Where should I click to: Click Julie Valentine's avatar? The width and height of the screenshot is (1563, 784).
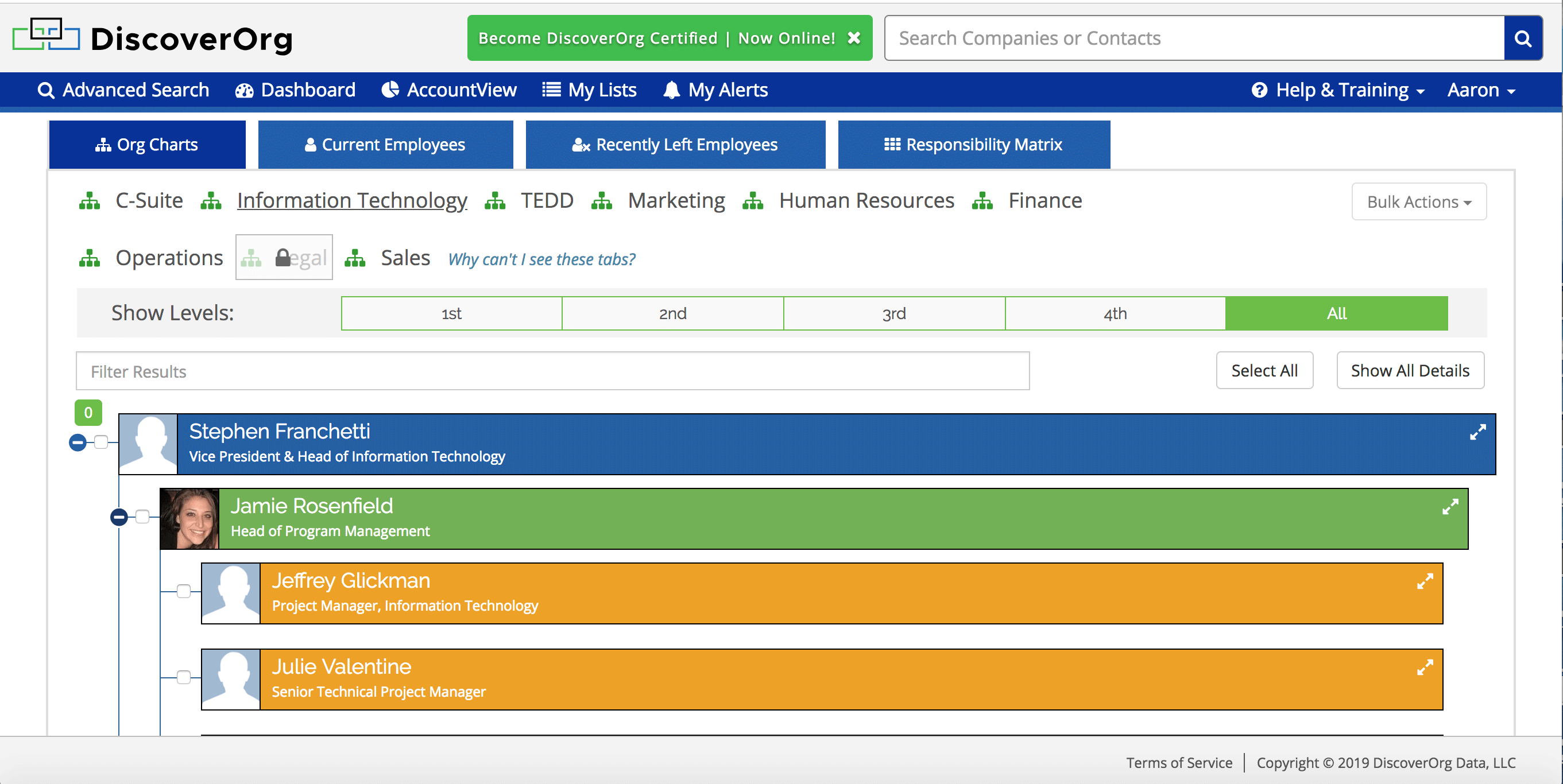[231, 679]
